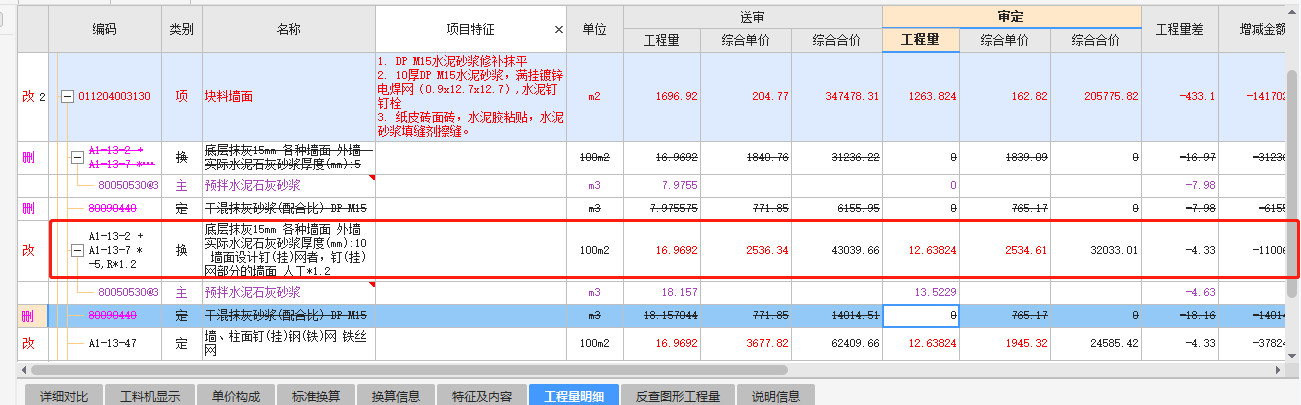
Task: Select the 改 2 marker of the 块料墙面 row
Action: click(x=33, y=97)
